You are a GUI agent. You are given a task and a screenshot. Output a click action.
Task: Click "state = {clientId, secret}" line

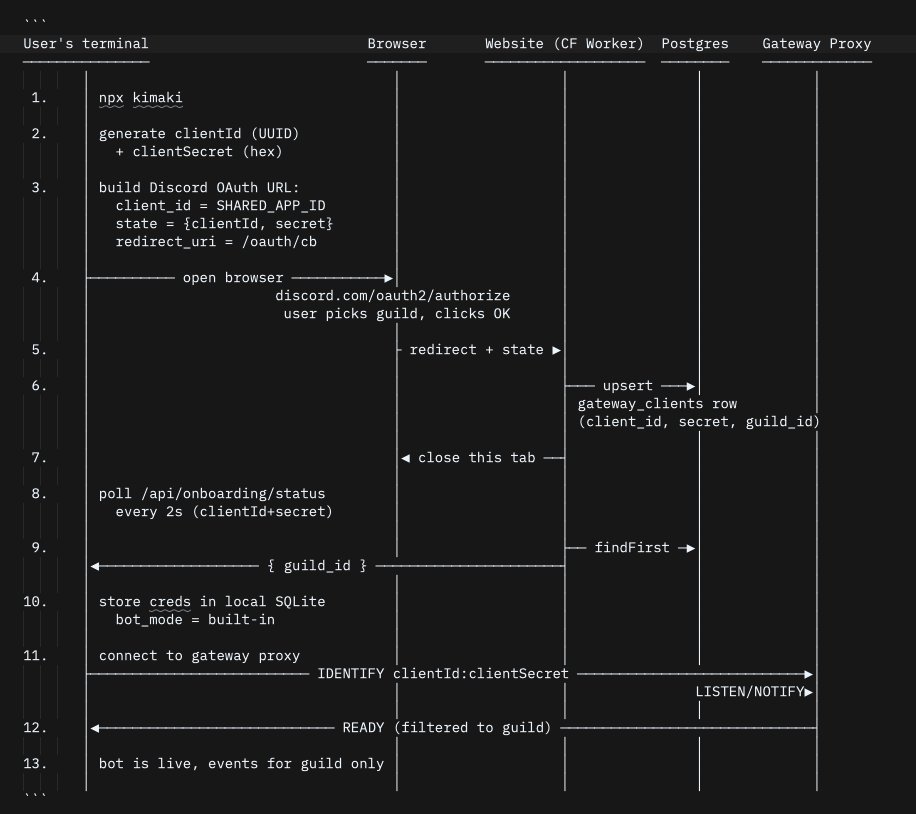pyautogui.click(x=224, y=224)
